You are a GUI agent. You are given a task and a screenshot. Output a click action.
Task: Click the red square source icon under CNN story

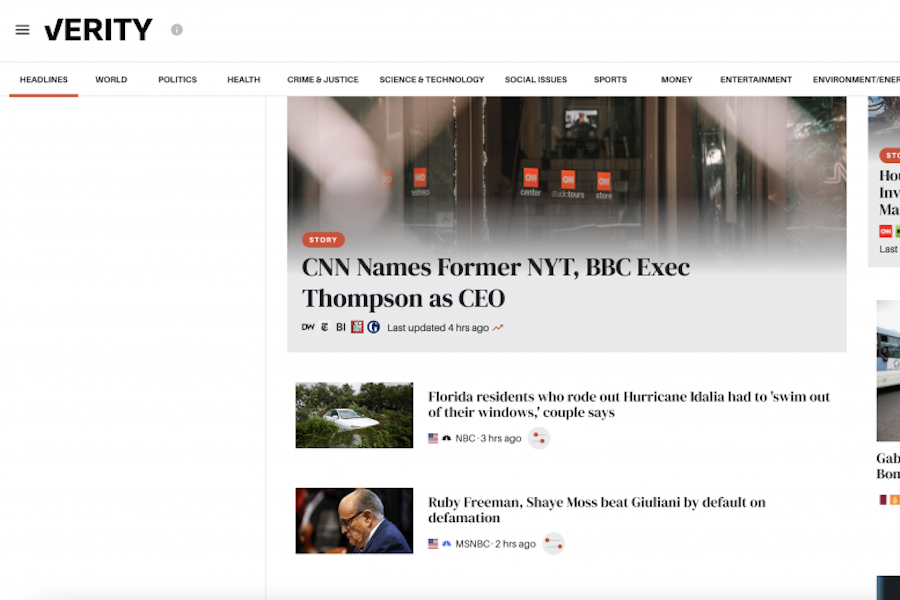[x=357, y=327]
